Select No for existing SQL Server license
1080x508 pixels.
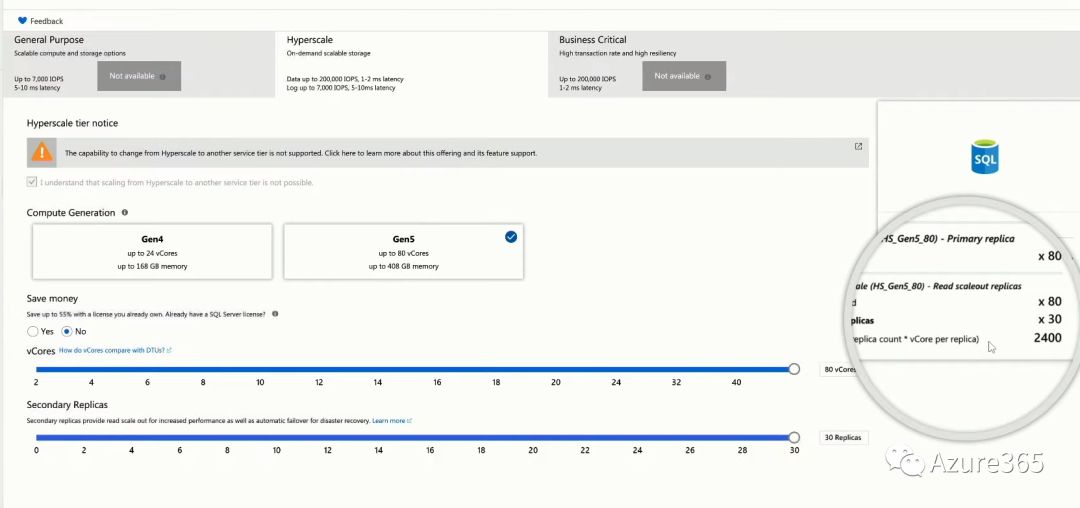coord(68,331)
